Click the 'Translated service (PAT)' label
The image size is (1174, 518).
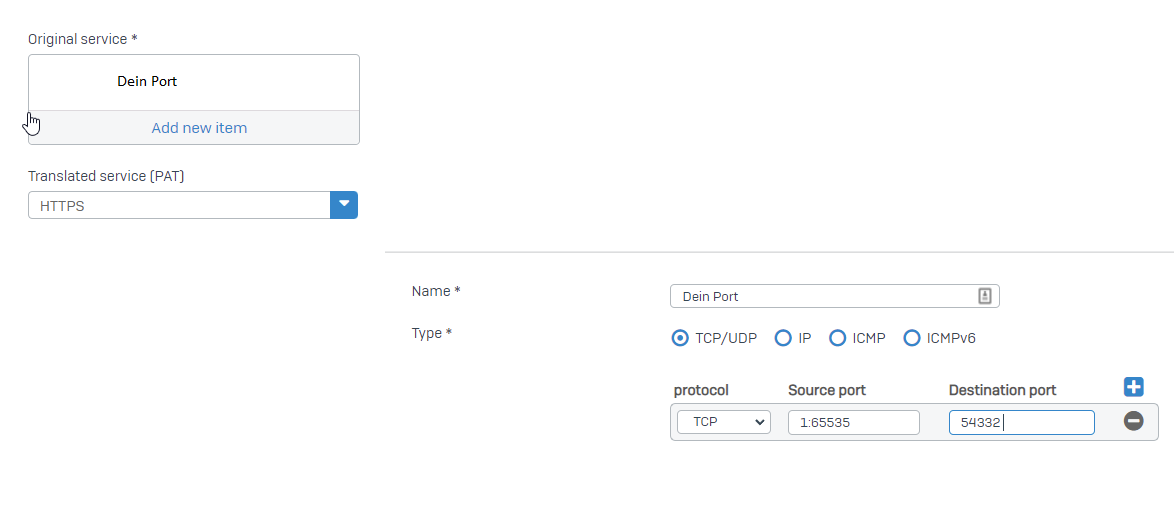(x=106, y=176)
